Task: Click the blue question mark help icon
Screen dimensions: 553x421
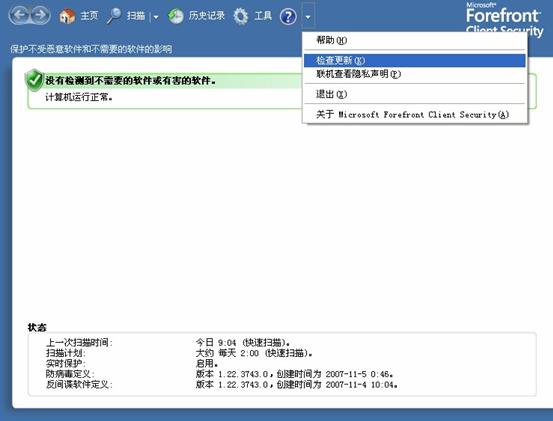Action: (288, 17)
